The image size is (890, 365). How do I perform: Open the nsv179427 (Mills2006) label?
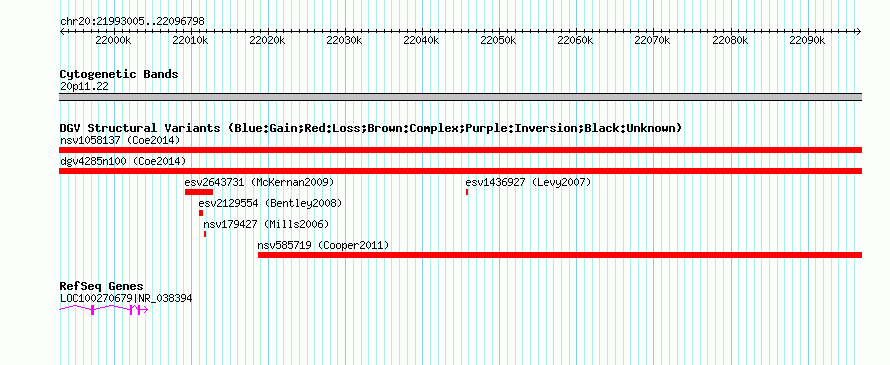[x=266, y=224]
